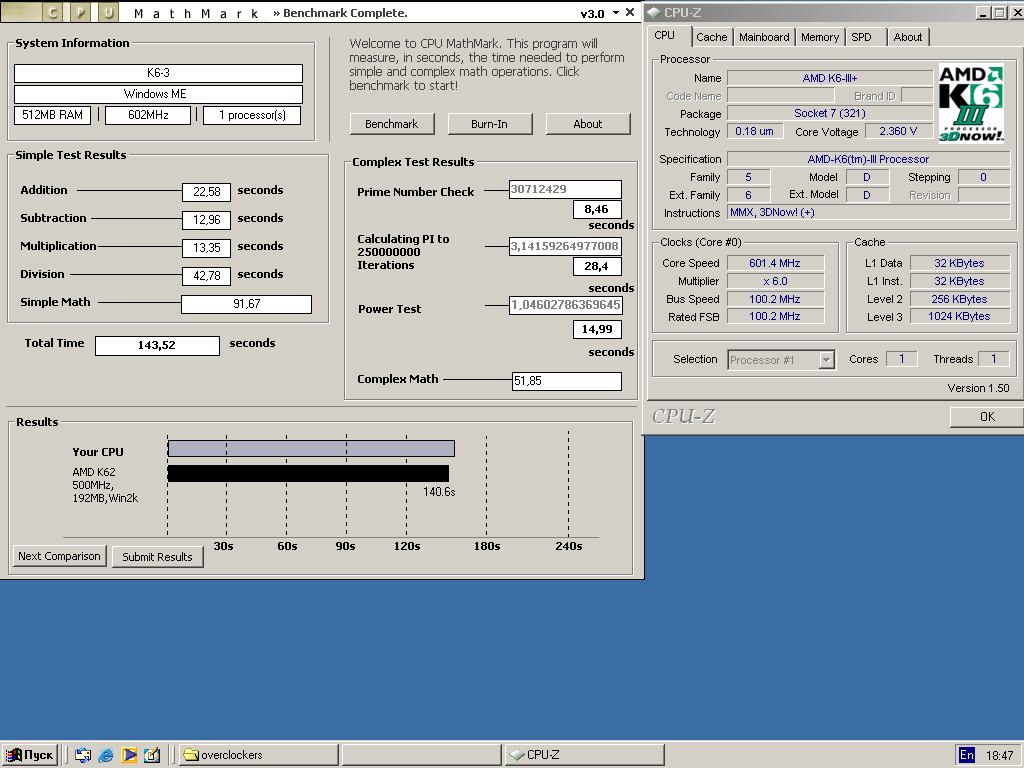Click the 18:47 clock in the tray
This screenshot has width=1024, height=768.
999,756
